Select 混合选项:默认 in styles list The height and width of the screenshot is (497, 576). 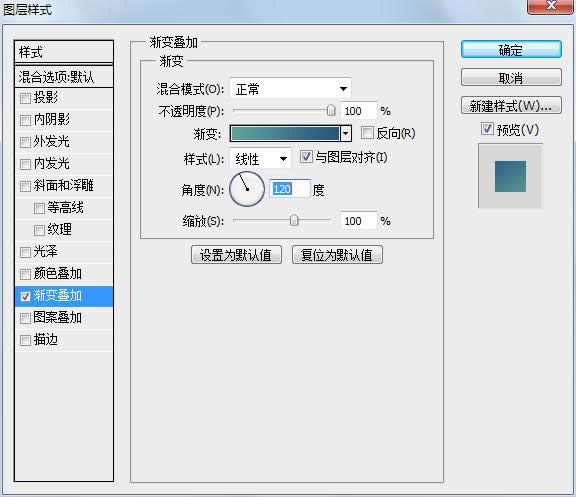64,77
